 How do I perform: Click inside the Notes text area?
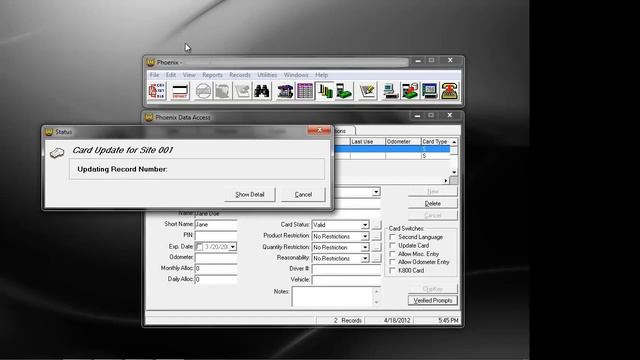pos(332,296)
